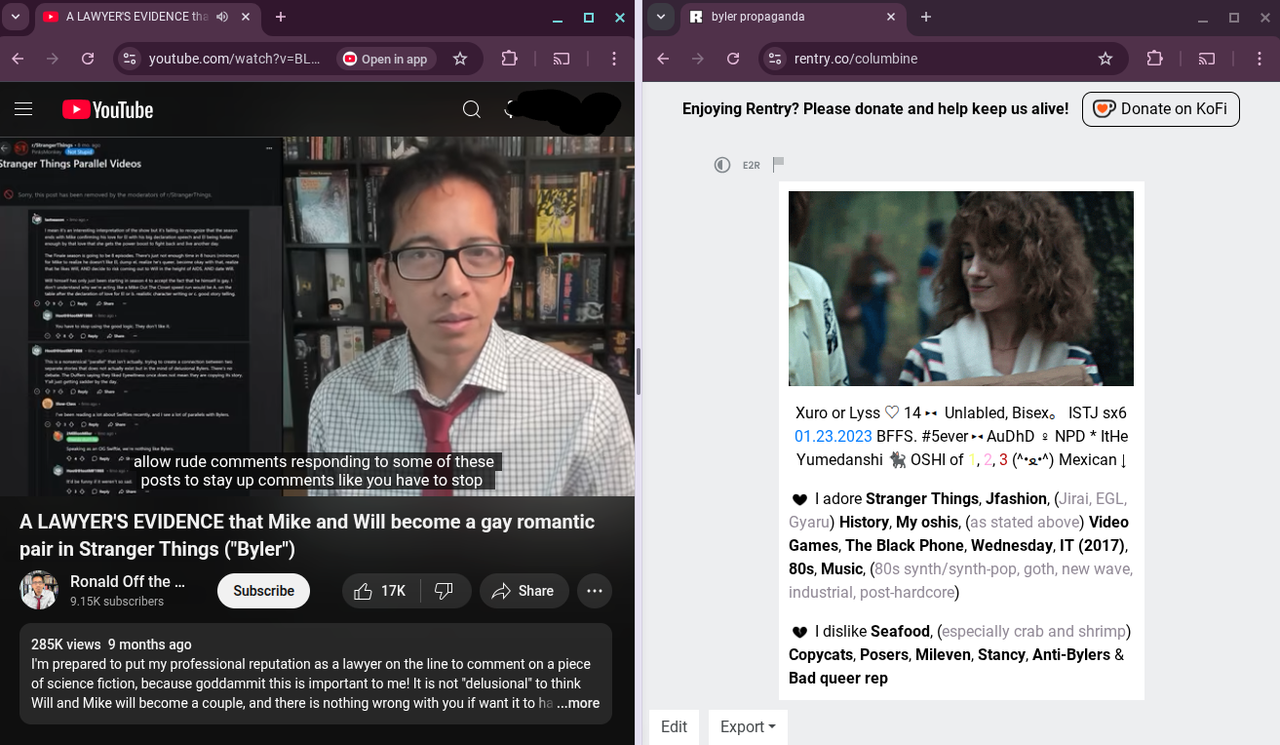Open YouTube hamburger guide menu
This screenshot has width=1280, height=745.
pos(24,109)
